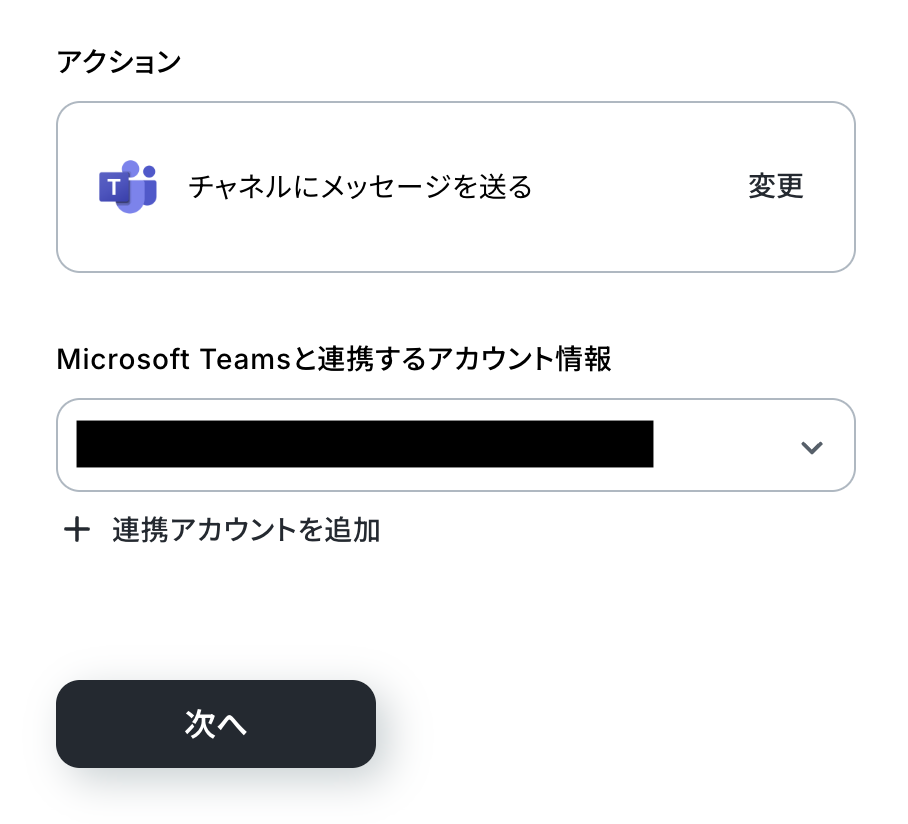Image resolution: width=908 pixels, height=824 pixels.
Task: Click the downward caret at dropdown's right edge
Action: coord(811,447)
